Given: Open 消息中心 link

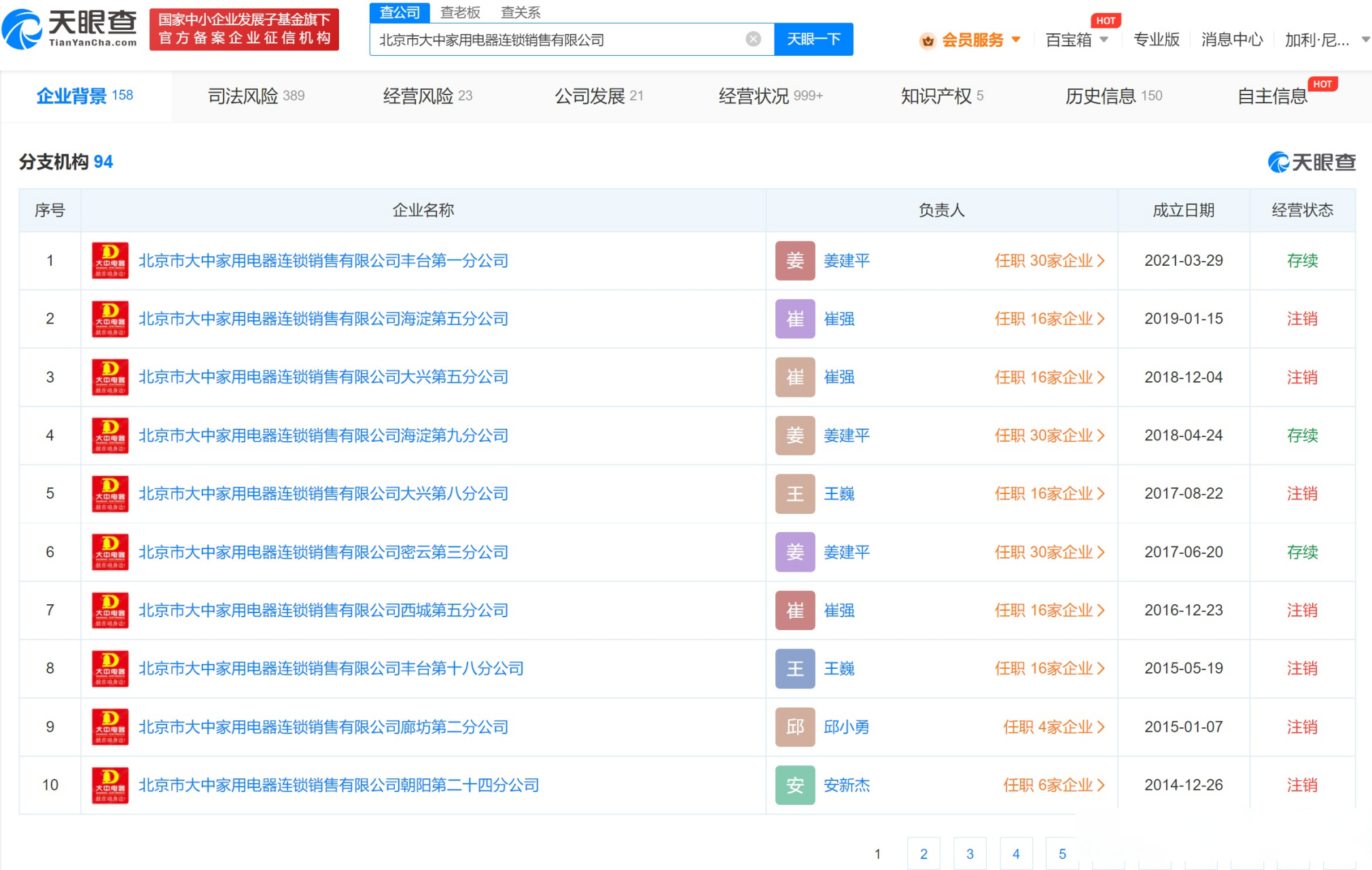Looking at the screenshot, I should tap(1231, 39).
